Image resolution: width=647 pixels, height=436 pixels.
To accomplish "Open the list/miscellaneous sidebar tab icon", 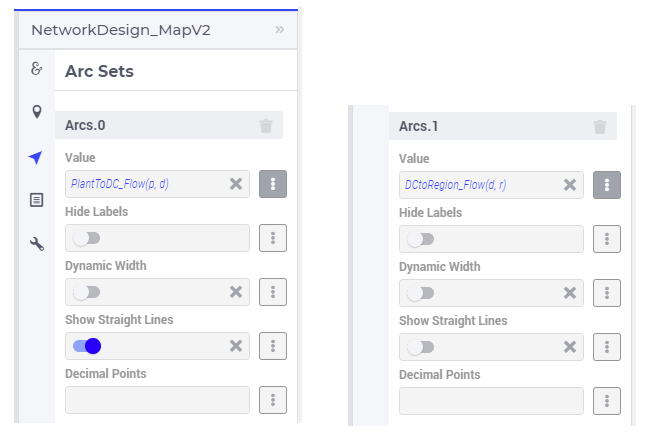I will coord(36,200).
